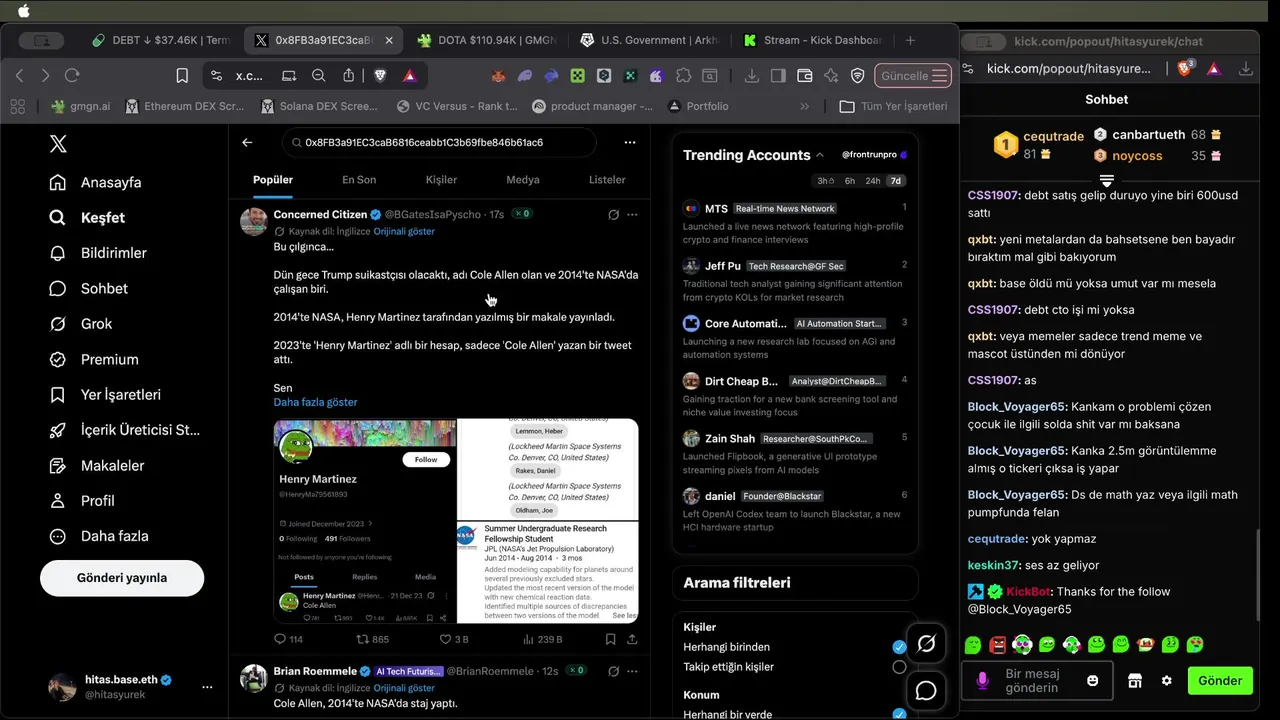Image resolution: width=1280 pixels, height=720 pixels.
Task: Switch to the Listeler tab
Action: point(607,180)
